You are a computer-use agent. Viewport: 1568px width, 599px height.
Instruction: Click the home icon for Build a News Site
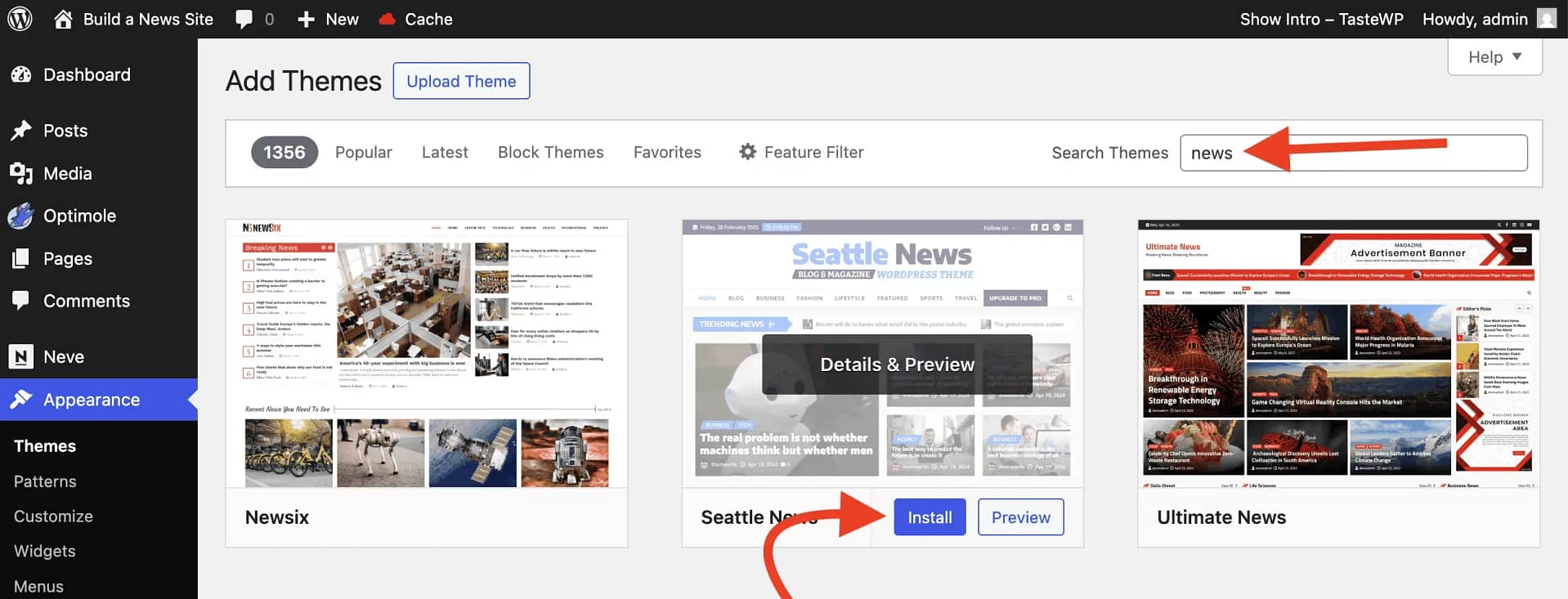(x=63, y=19)
